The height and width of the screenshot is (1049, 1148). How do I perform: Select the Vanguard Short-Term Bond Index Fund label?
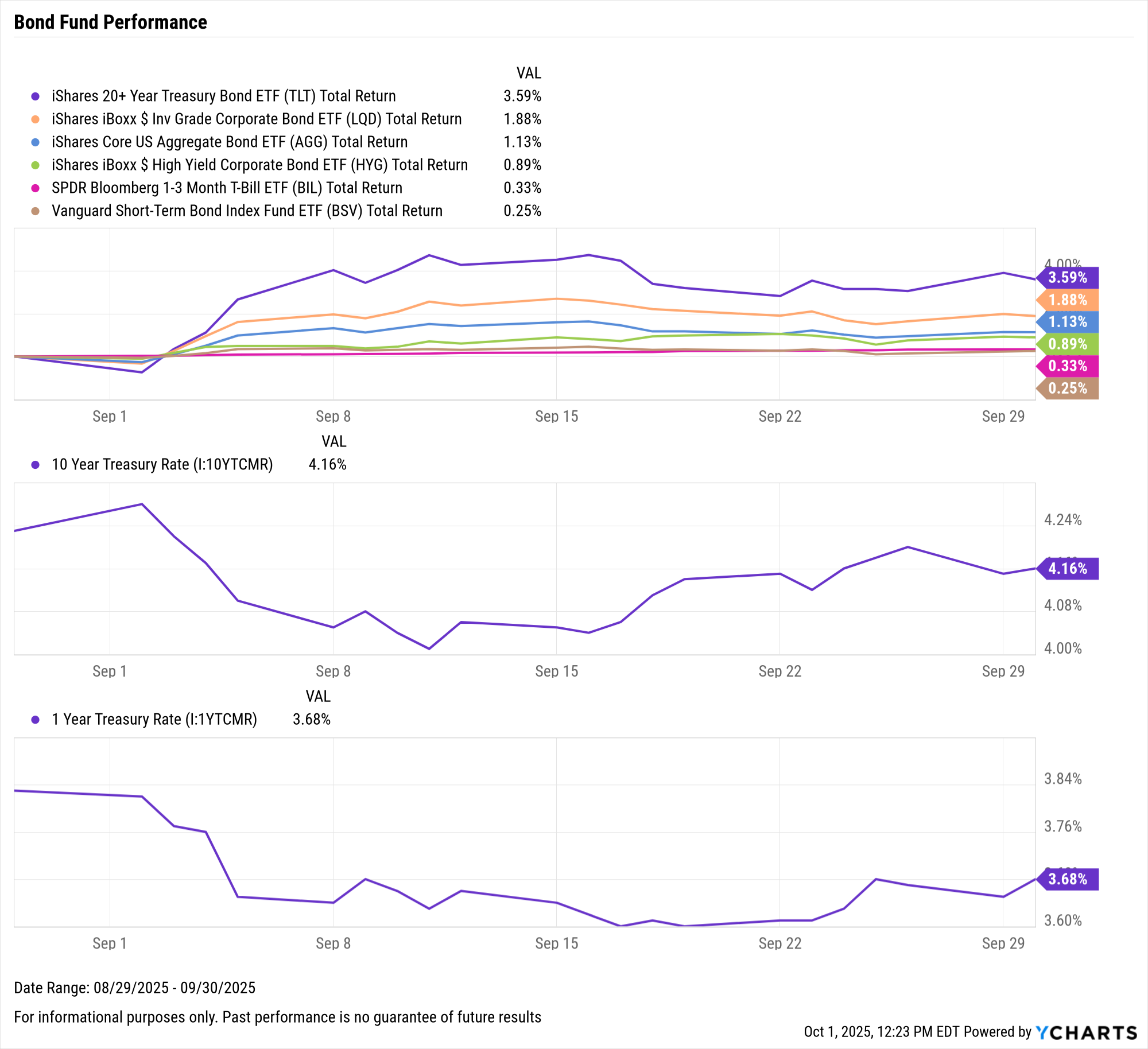coord(247,211)
